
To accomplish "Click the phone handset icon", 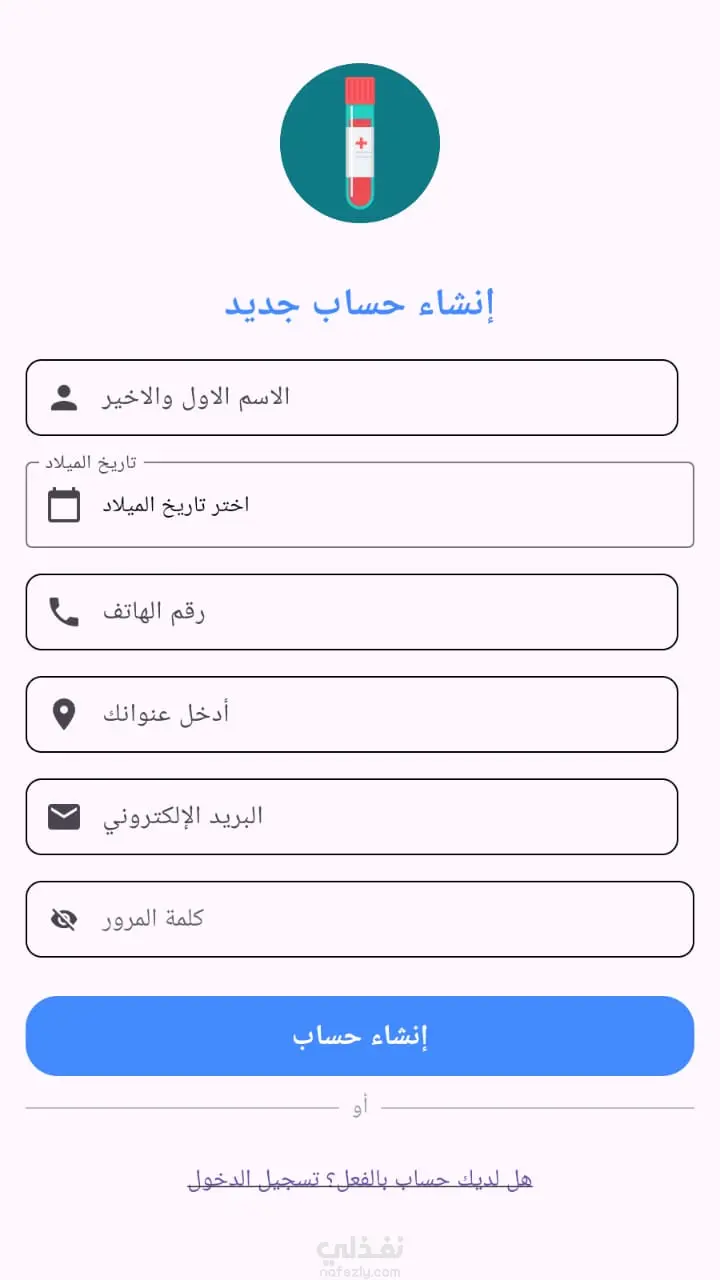I will click(64, 612).
